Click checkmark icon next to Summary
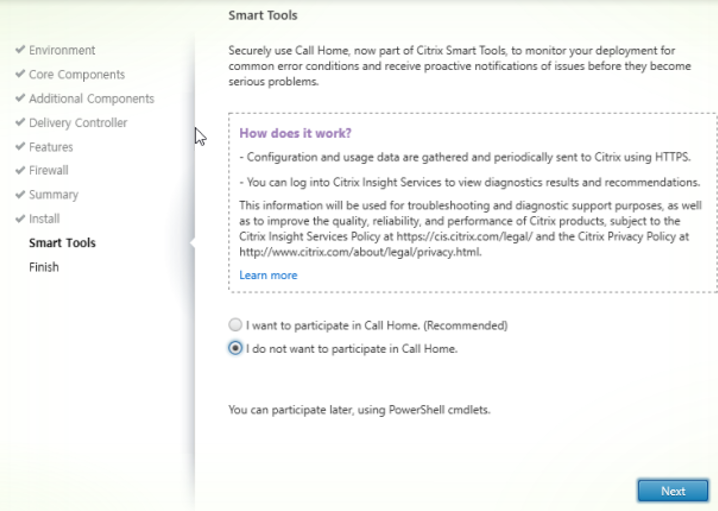Image resolution: width=718 pixels, height=511 pixels. 20,194
